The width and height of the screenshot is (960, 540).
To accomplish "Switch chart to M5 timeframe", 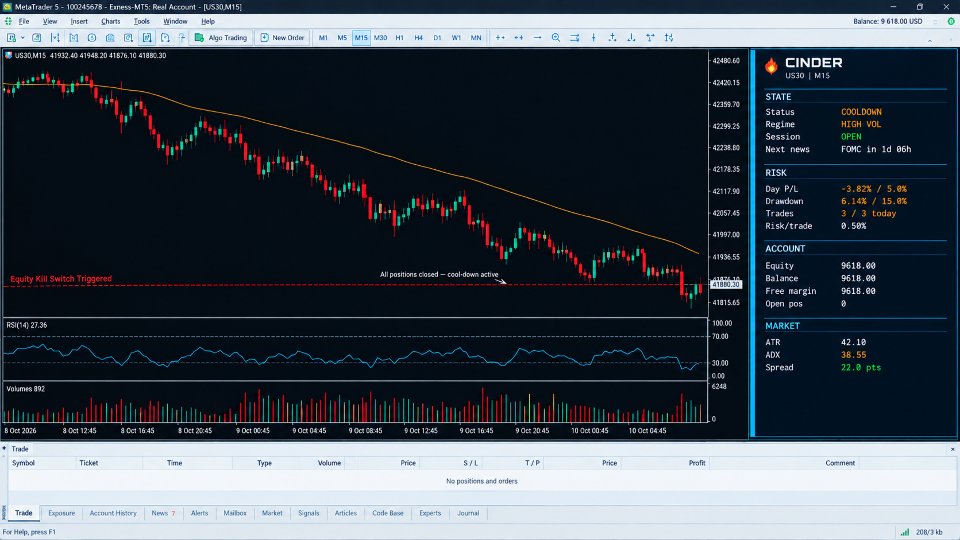I will [342, 38].
